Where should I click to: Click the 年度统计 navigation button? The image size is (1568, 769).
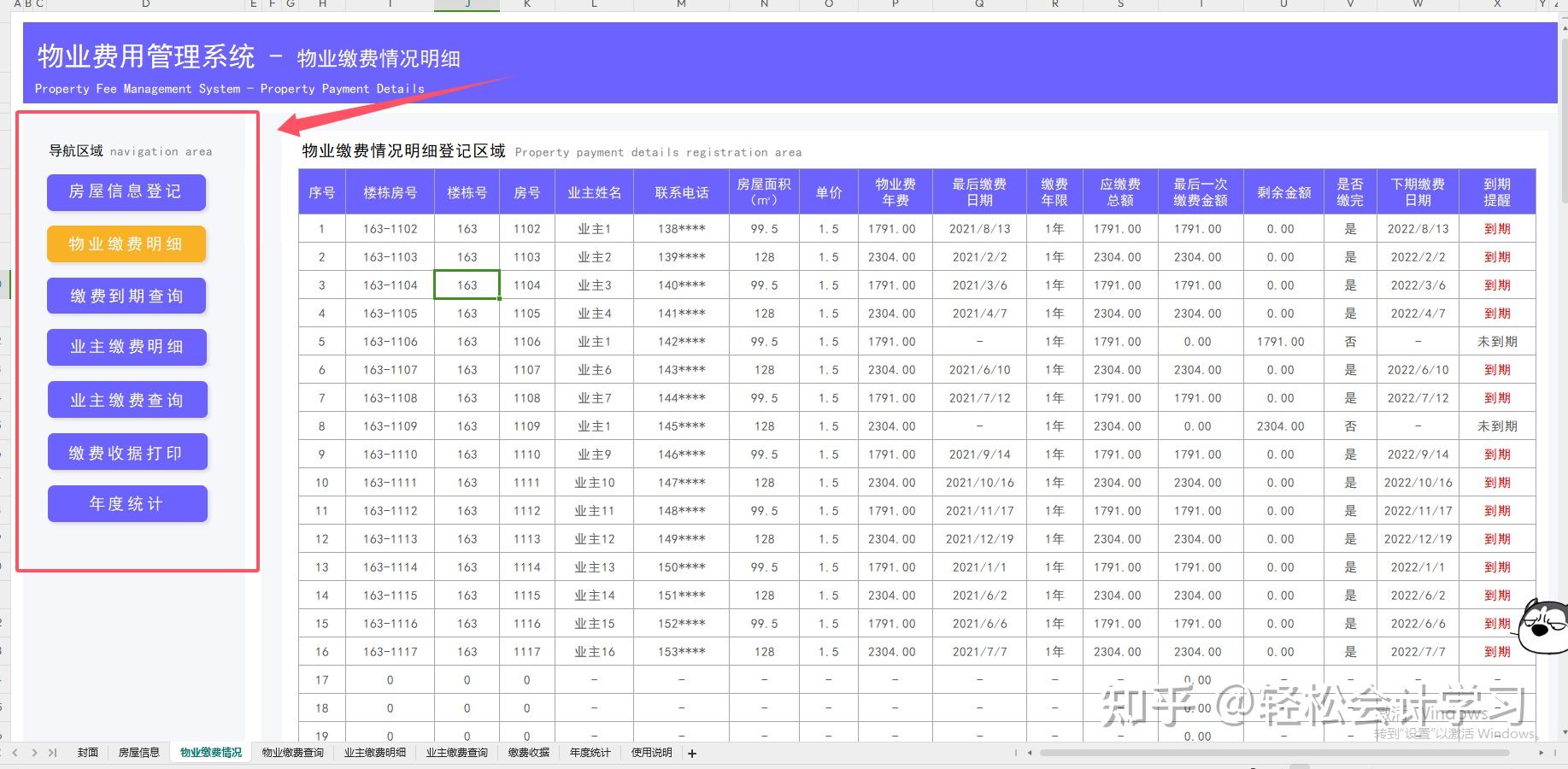coord(126,504)
